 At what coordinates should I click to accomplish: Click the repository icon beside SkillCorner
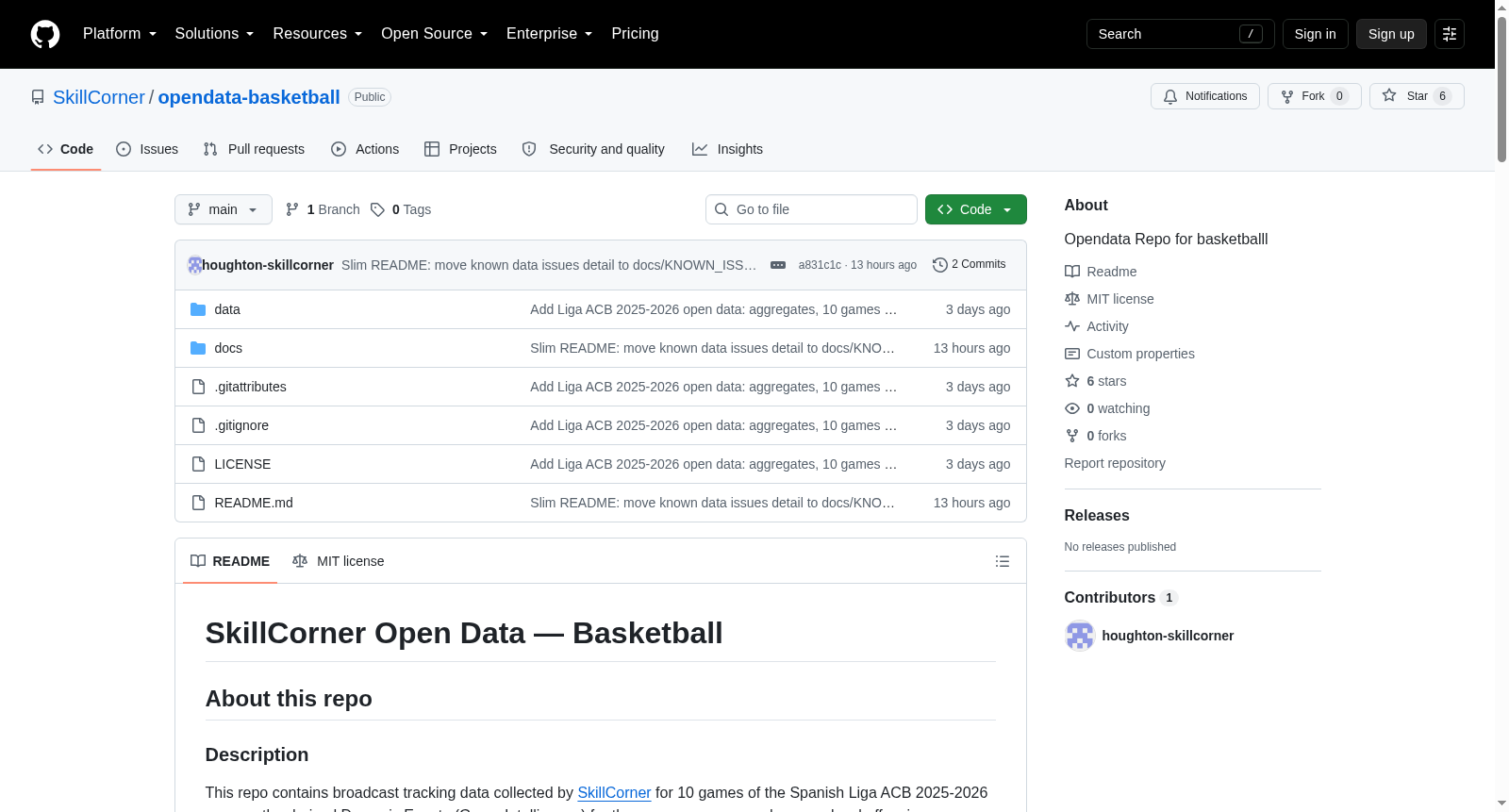point(38,97)
